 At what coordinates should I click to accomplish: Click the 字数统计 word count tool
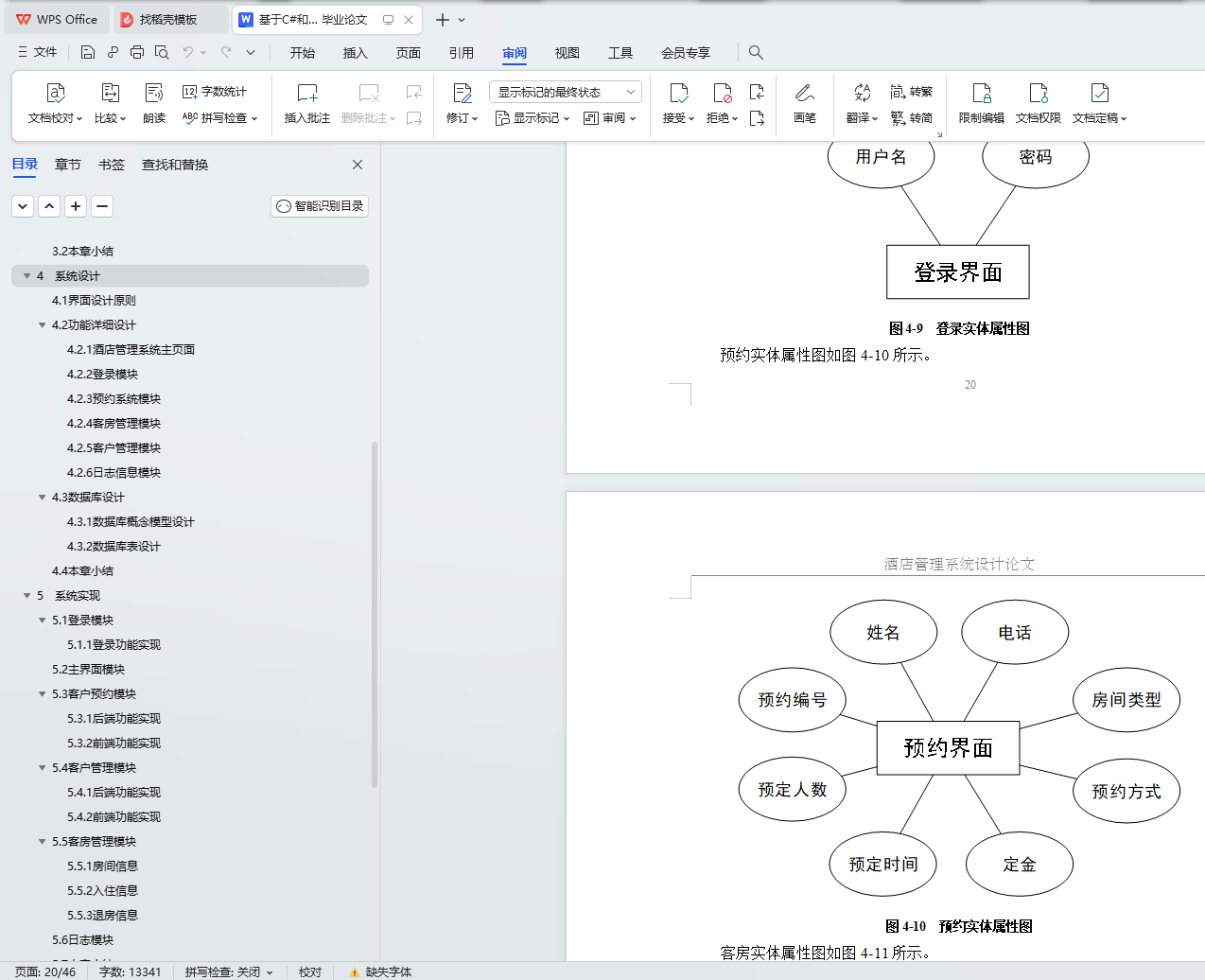(x=215, y=92)
